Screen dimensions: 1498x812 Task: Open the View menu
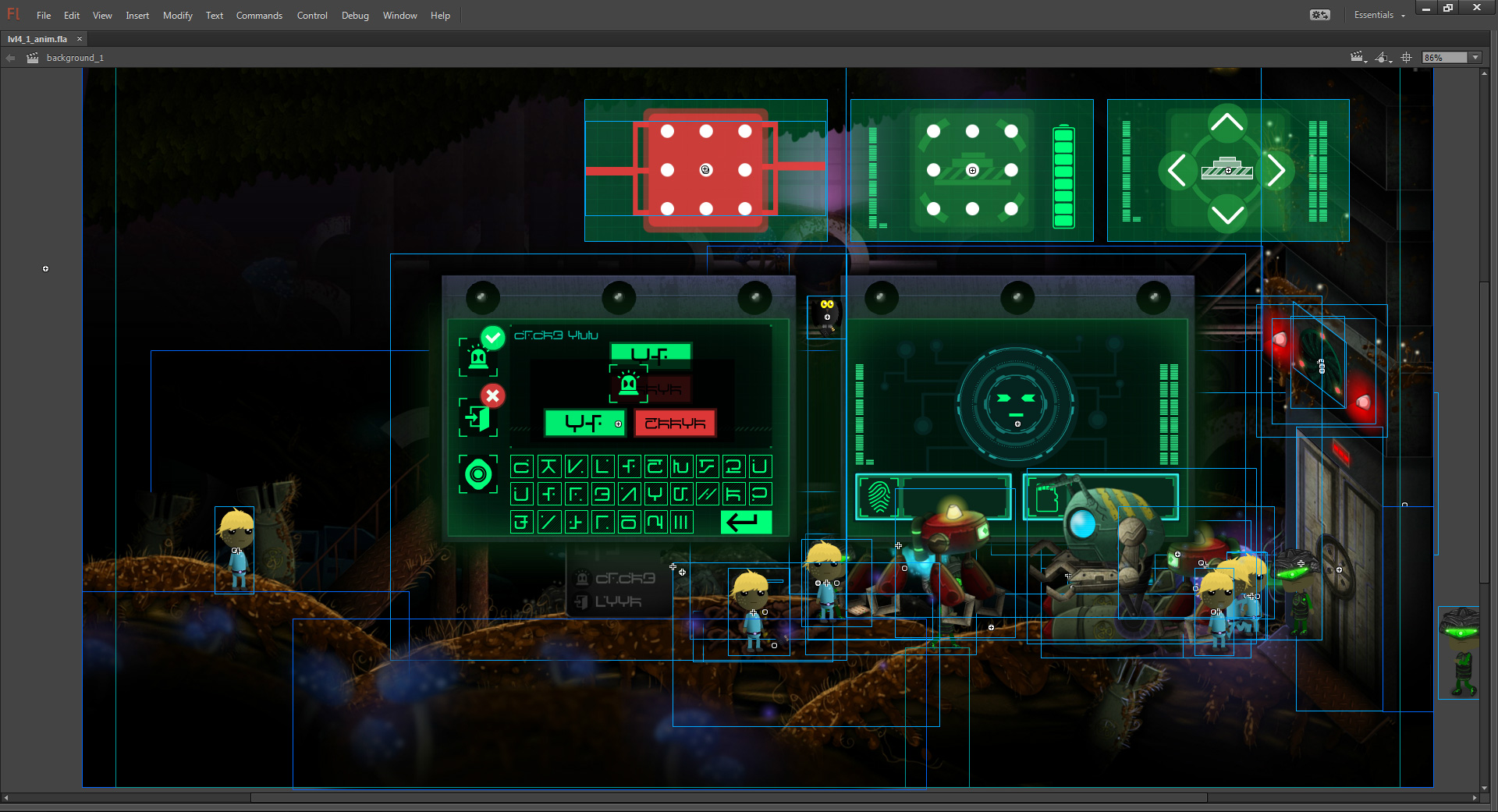[102, 16]
